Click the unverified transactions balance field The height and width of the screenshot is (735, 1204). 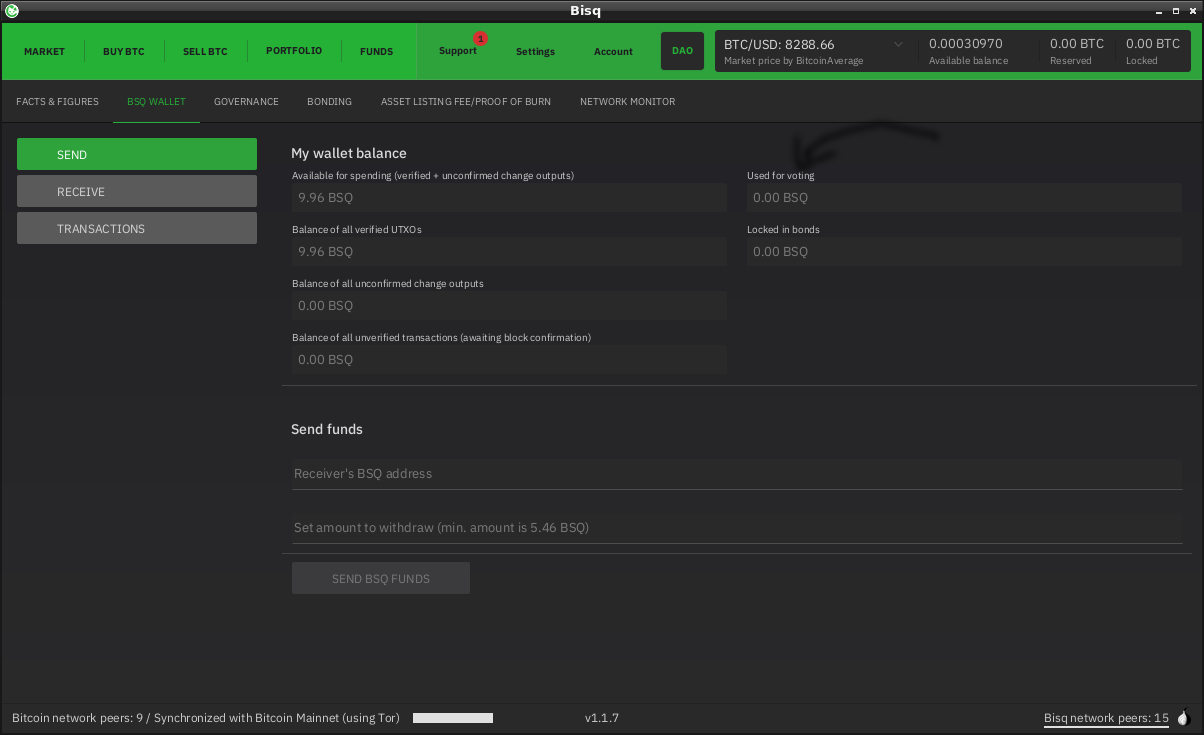(x=509, y=360)
